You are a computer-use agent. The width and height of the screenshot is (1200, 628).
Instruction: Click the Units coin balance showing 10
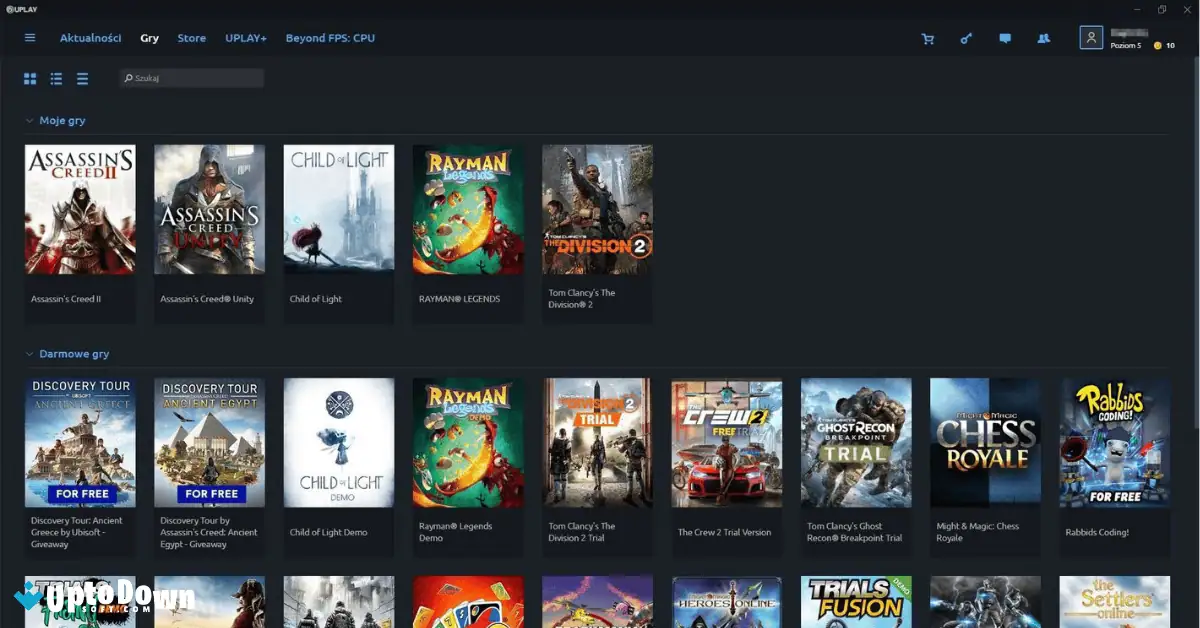1162,45
